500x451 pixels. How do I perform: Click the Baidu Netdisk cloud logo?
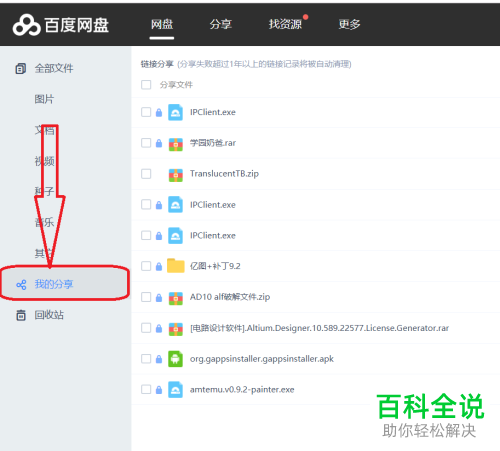pyautogui.click(x=26, y=25)
